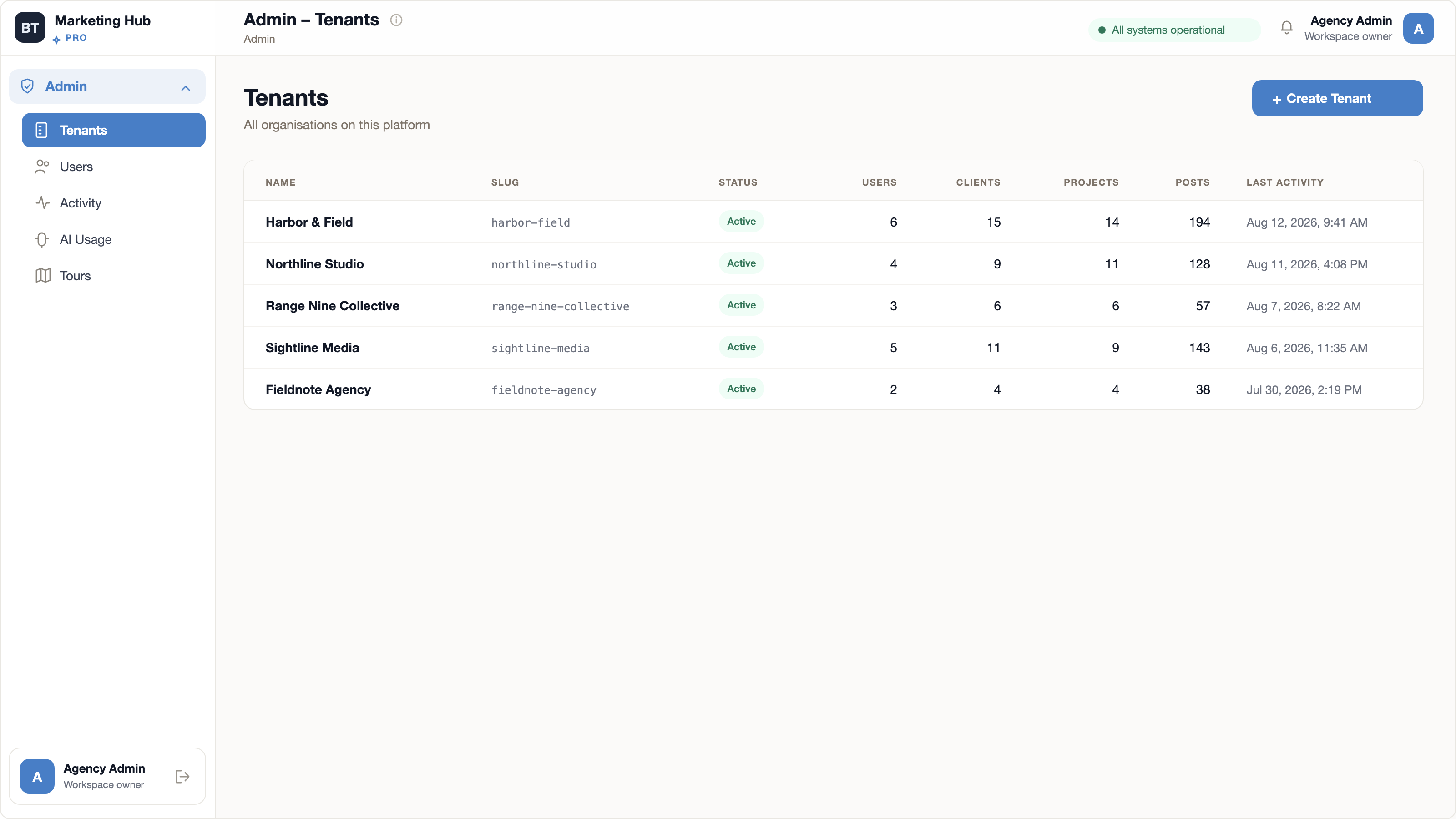Screen dimensions: 1456x819
Task: Open the notifications bell
Action: (1286, 28)
